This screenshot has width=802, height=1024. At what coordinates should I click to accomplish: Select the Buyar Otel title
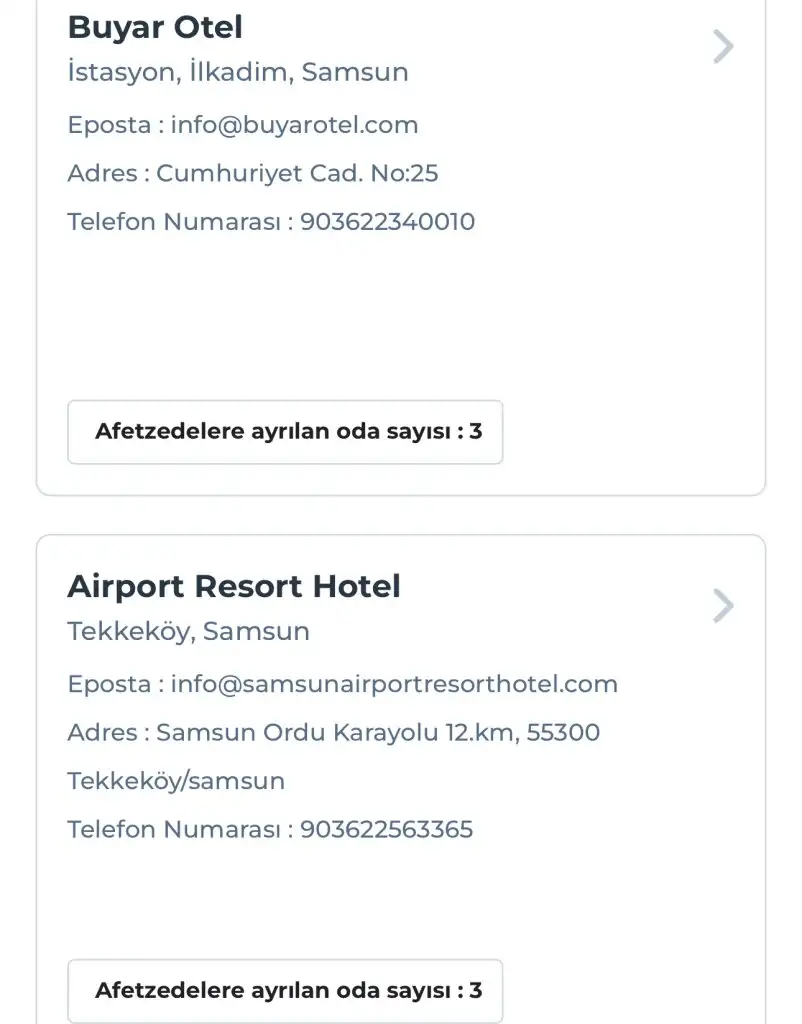[x=155, y=27]
